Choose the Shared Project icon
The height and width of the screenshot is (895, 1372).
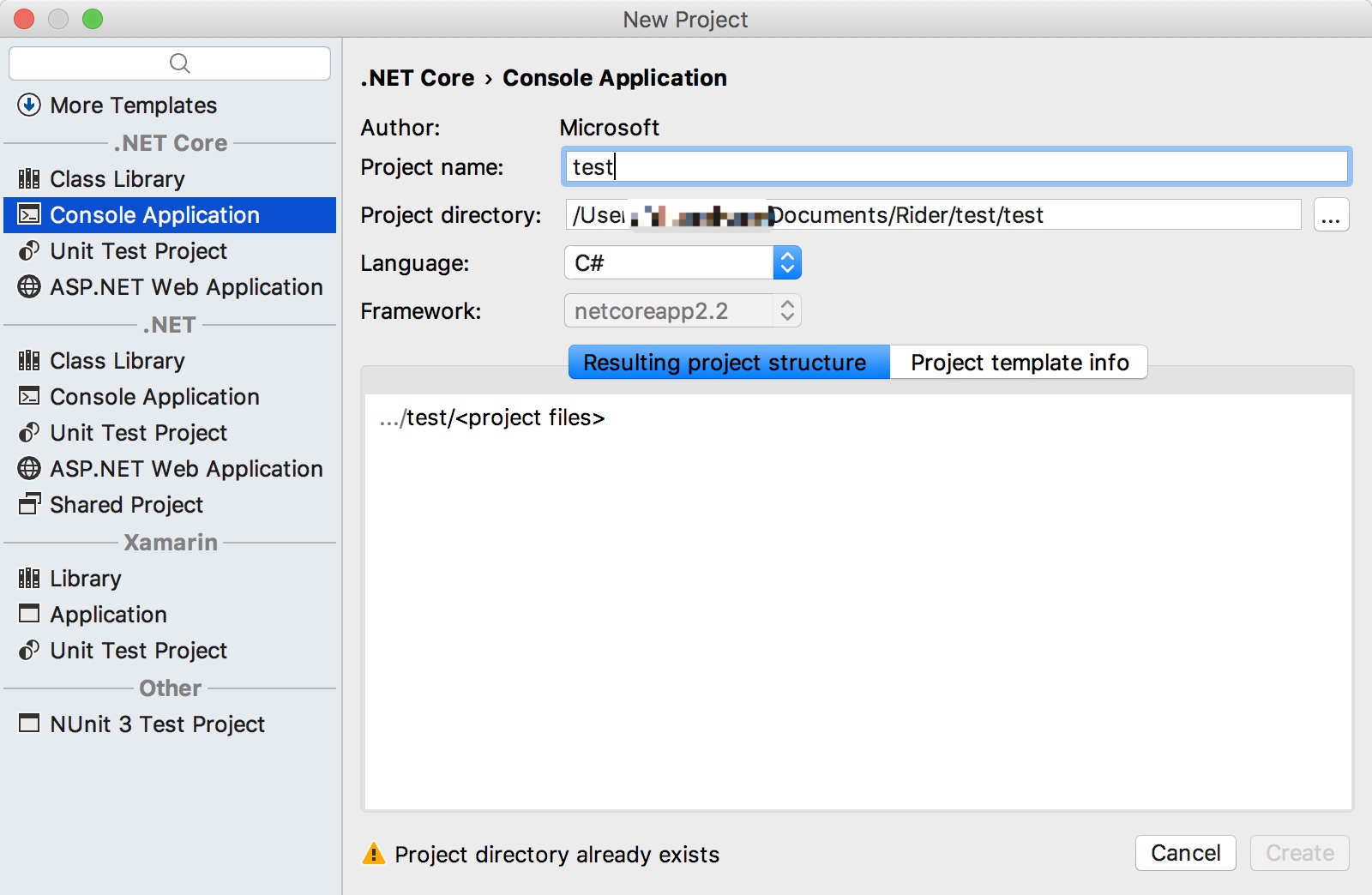pos(29,505)
